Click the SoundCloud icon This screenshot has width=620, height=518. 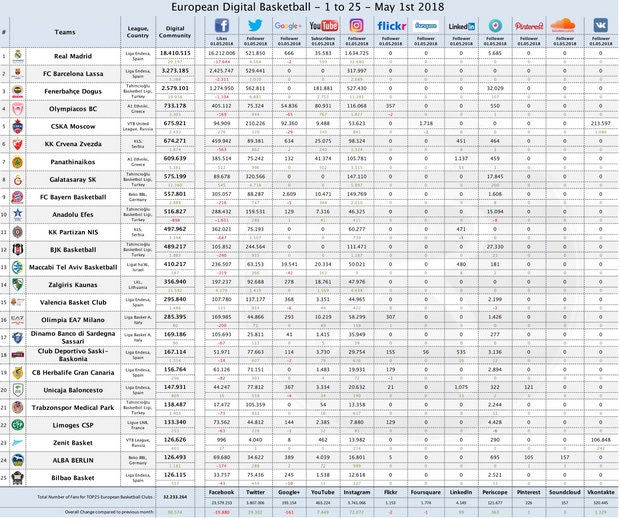[x=563, y=25]
